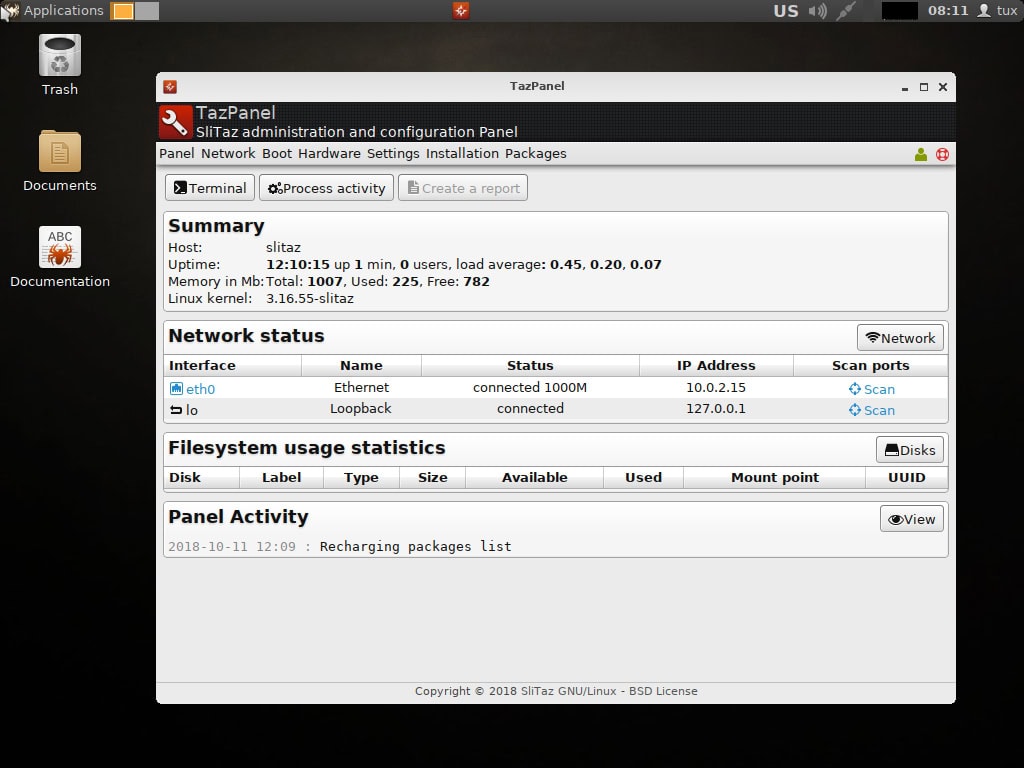Click the eye View button under Panel Activity

911,518
